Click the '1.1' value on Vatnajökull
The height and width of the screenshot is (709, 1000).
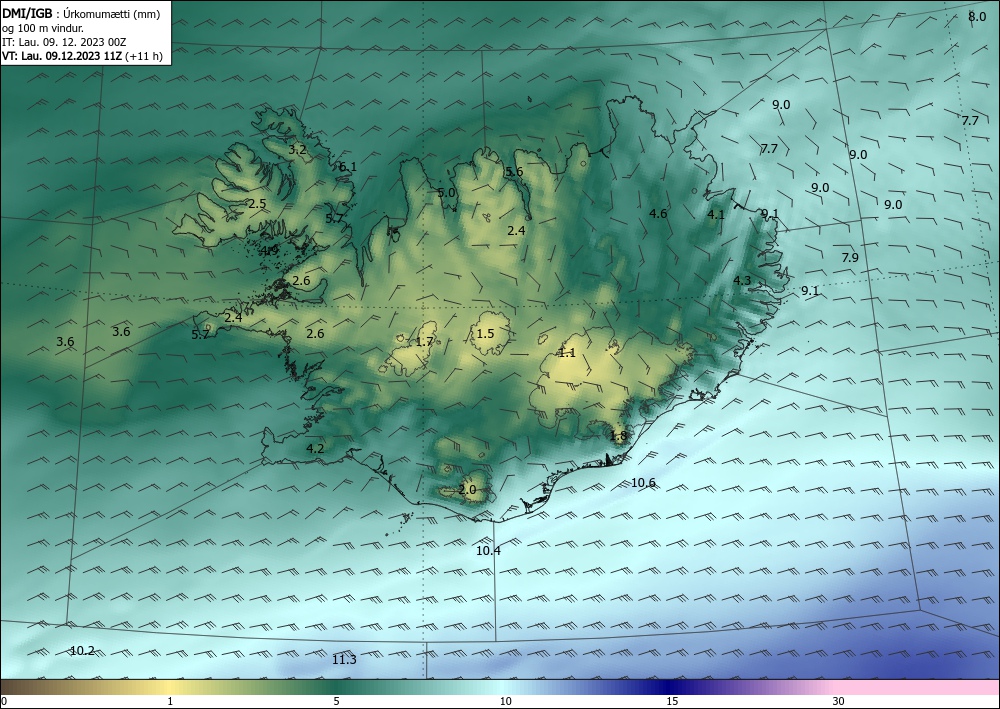click(x=566, y=353)
